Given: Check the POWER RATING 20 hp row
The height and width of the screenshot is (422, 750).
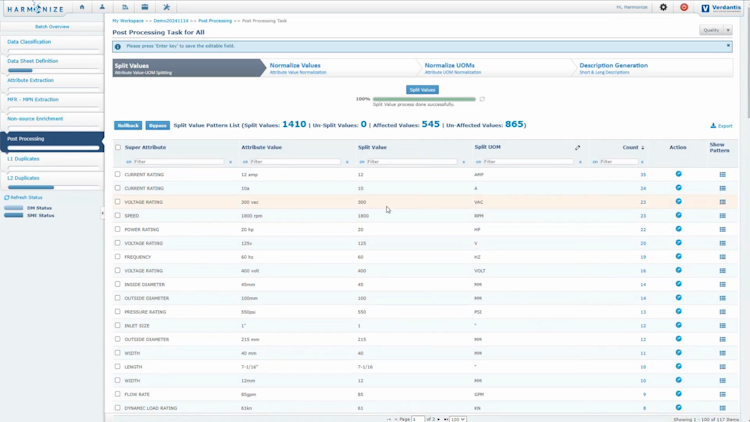Looking at the screenshot, I should [x=118, y=229].
